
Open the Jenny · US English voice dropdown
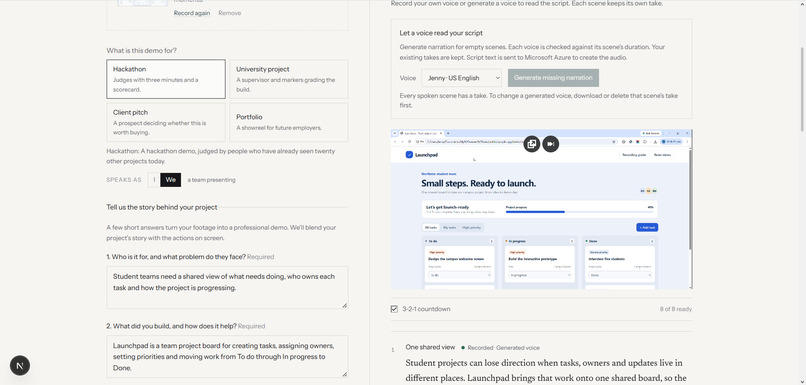(x=462, y=78)
